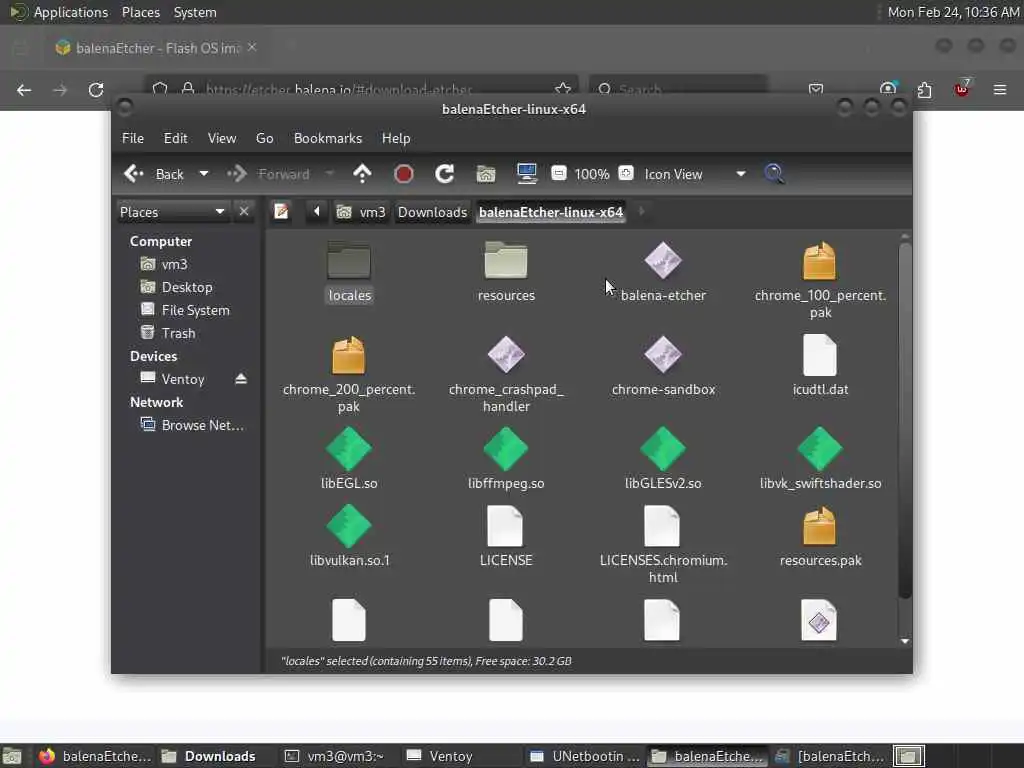
Task: Open the Bookmarks menu
Action: coord(328,138)
